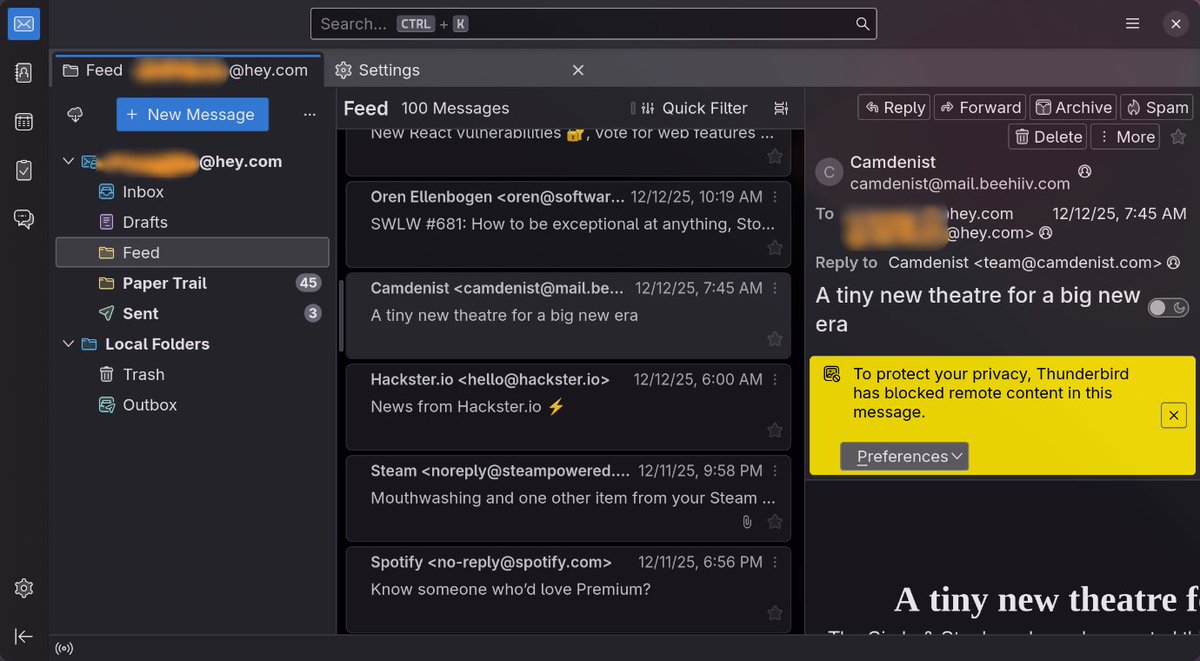This screenshot has width=1200, height=661.
Task: Switch to the Feed mail tab
Action: (187, 70)
